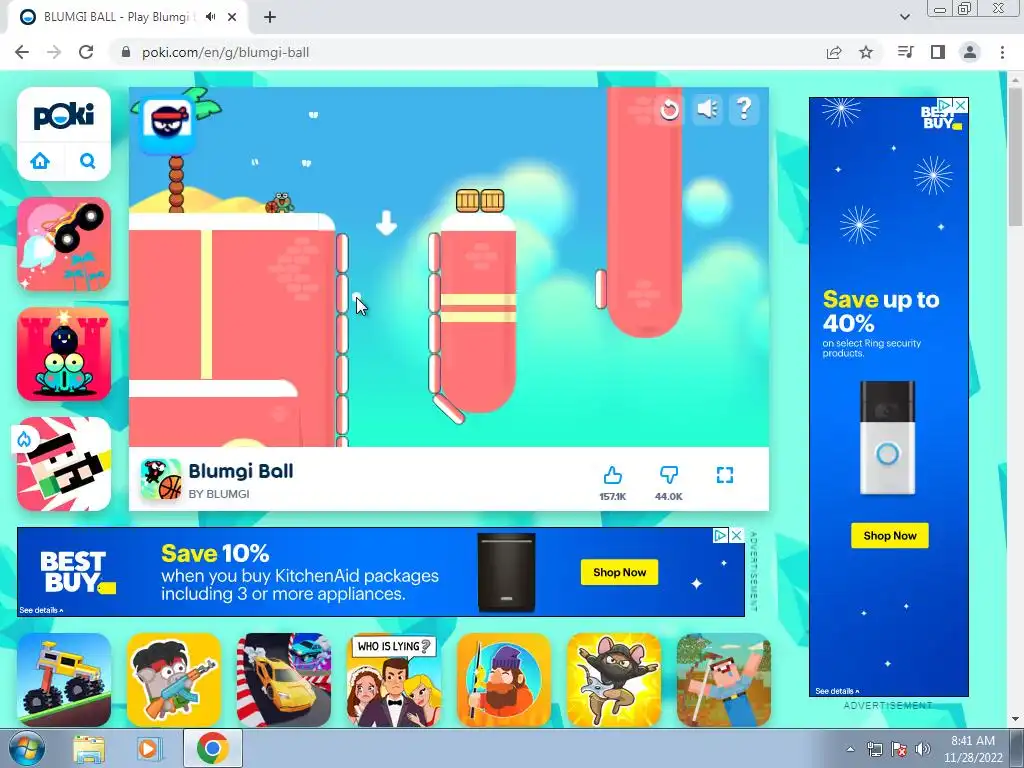This screenshot has height=768, width=1024.
Task: Click Shop Now in KitchenAid banner ad
Action: click(619, 572)
